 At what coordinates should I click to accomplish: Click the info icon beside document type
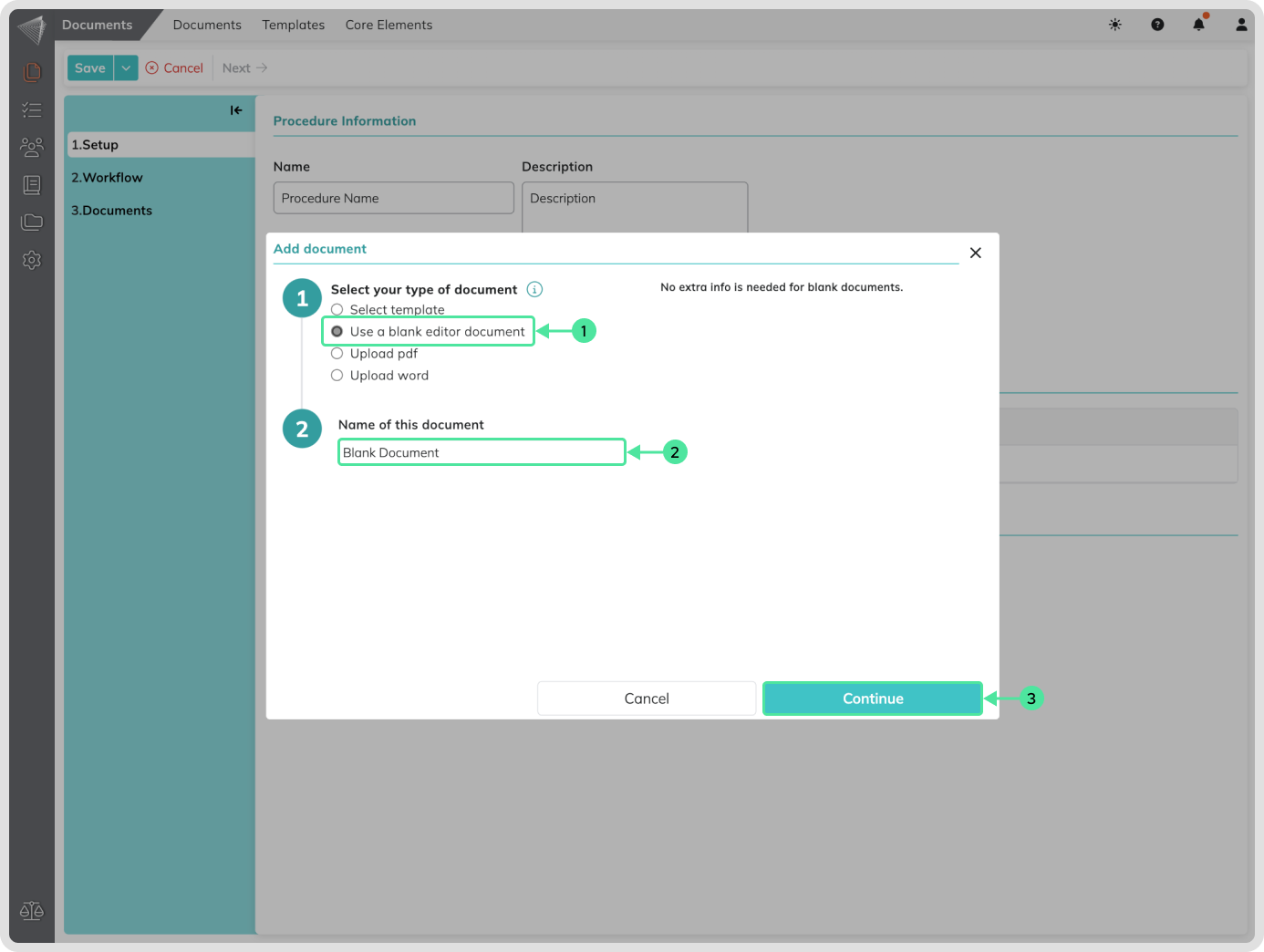[535, 289]
